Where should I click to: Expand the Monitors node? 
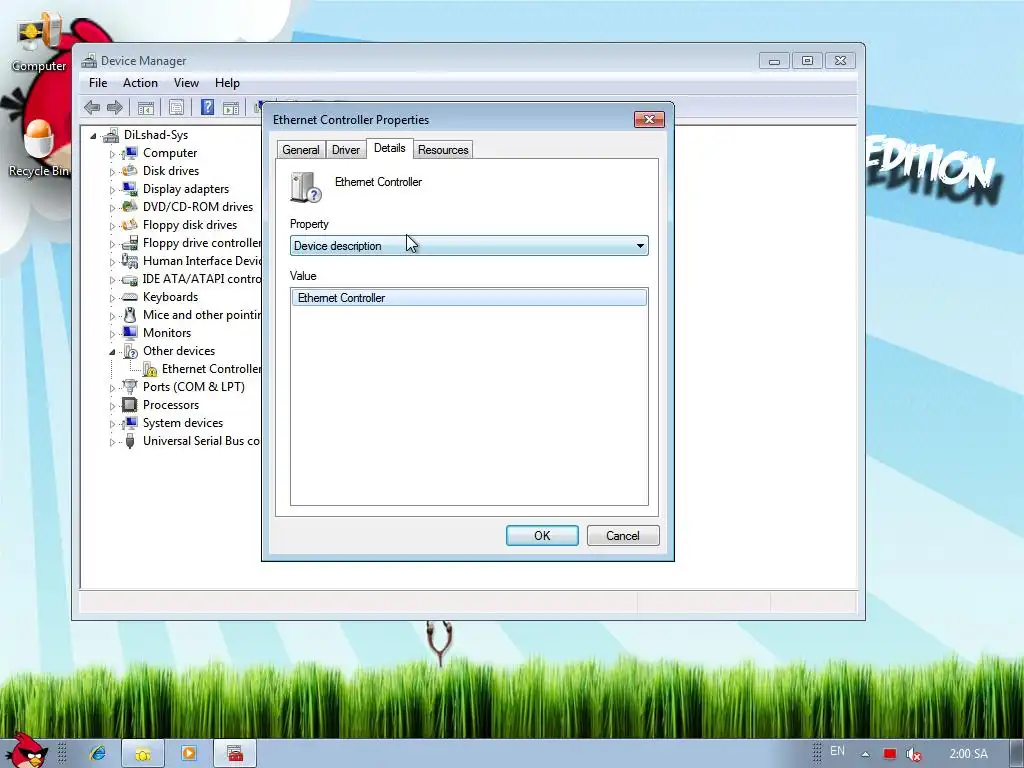click(112, 334)
